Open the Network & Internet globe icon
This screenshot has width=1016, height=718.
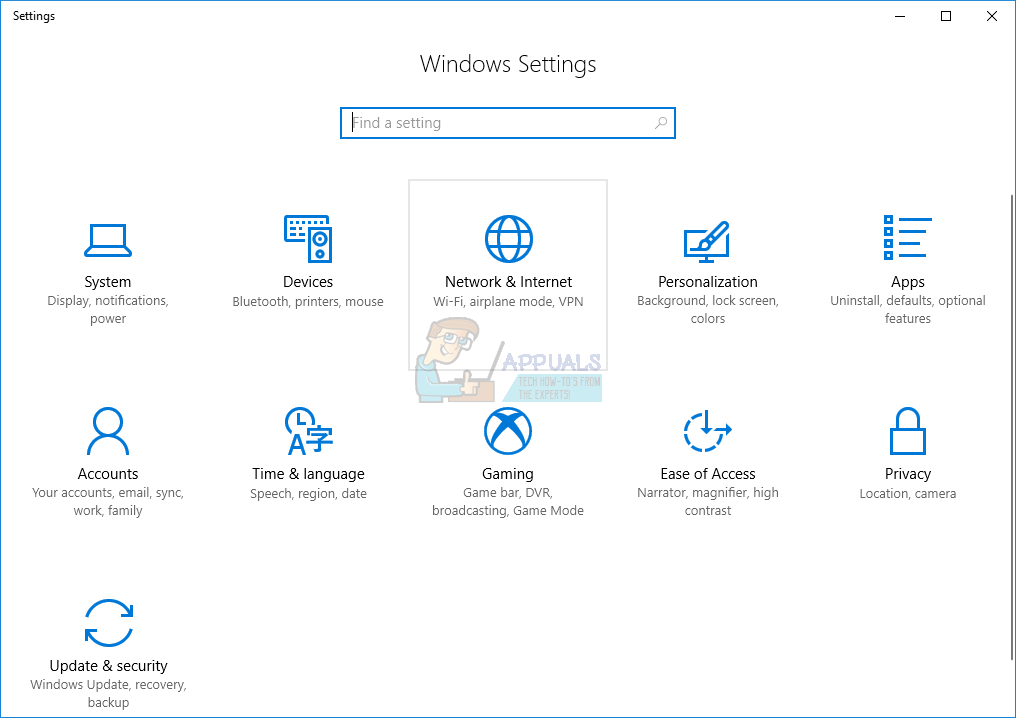(x=509, y=239)
